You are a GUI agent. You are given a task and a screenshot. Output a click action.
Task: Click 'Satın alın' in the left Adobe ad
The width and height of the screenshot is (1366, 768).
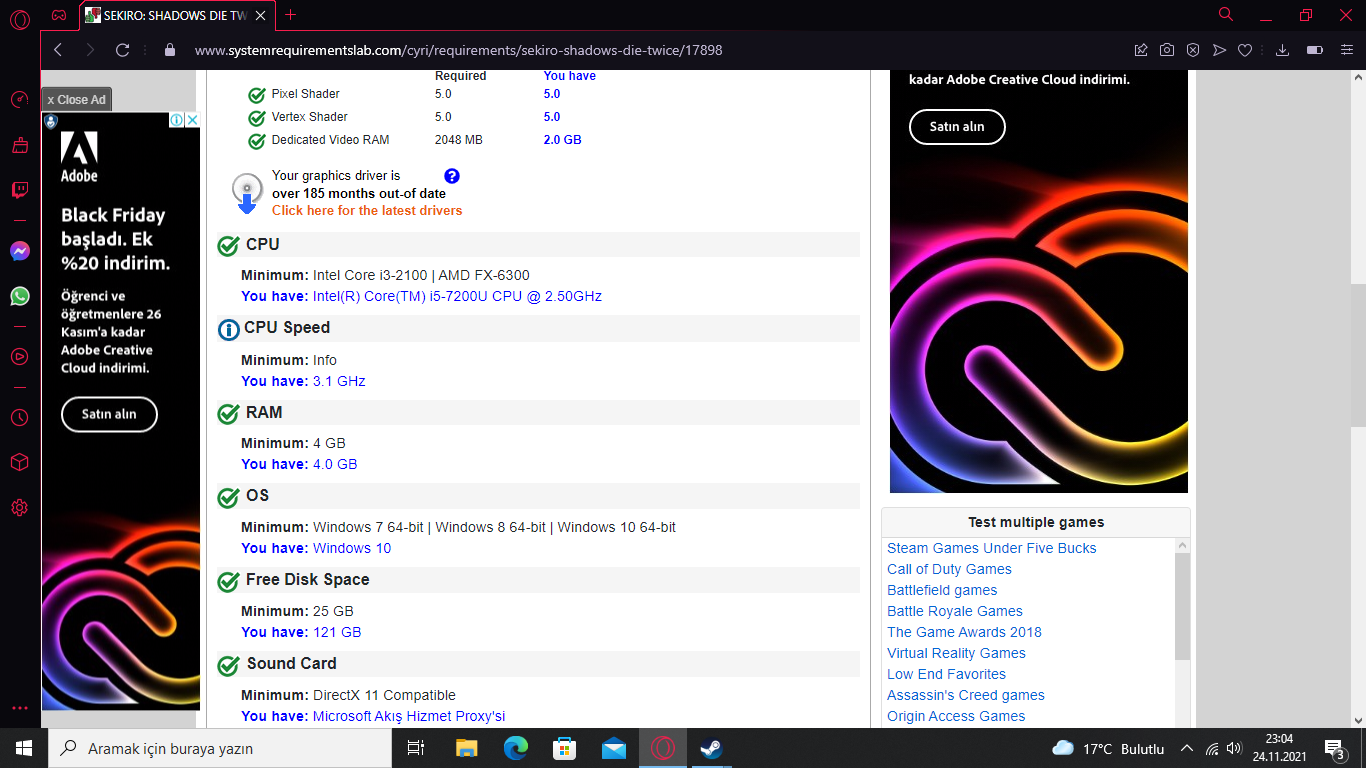(x=109, y=414)
